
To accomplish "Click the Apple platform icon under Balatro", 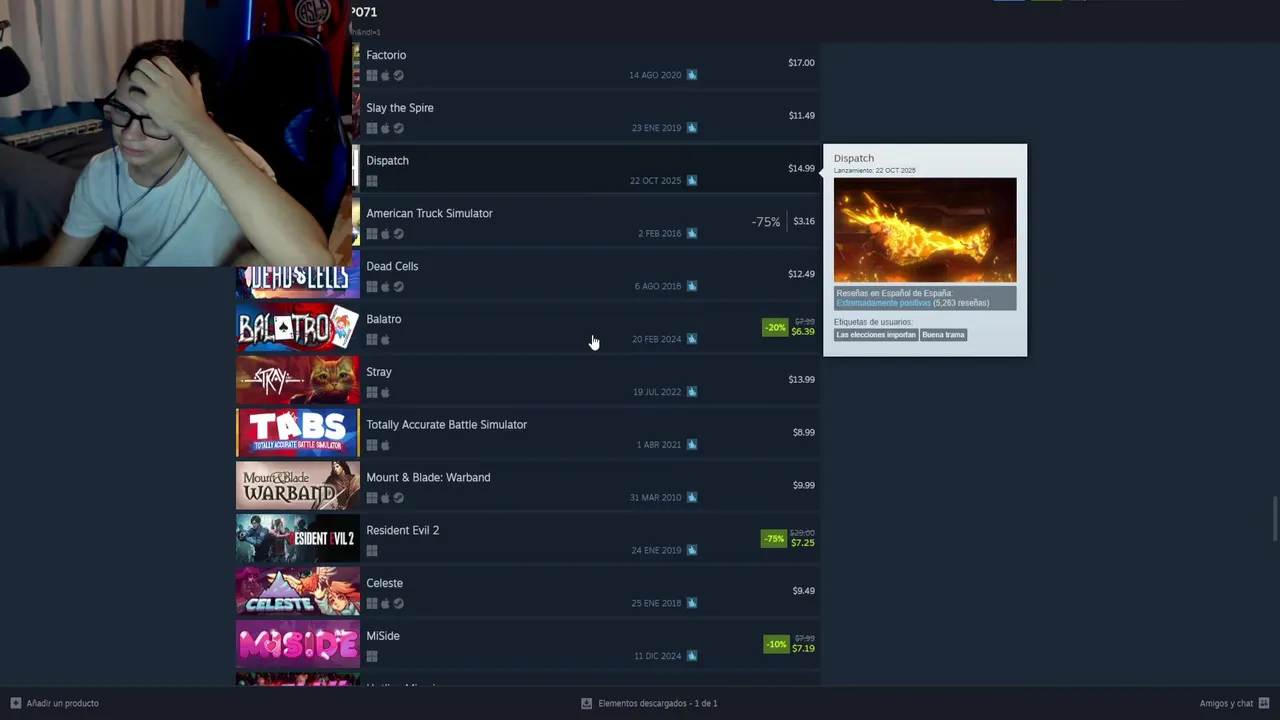I will tap(385, 340).
